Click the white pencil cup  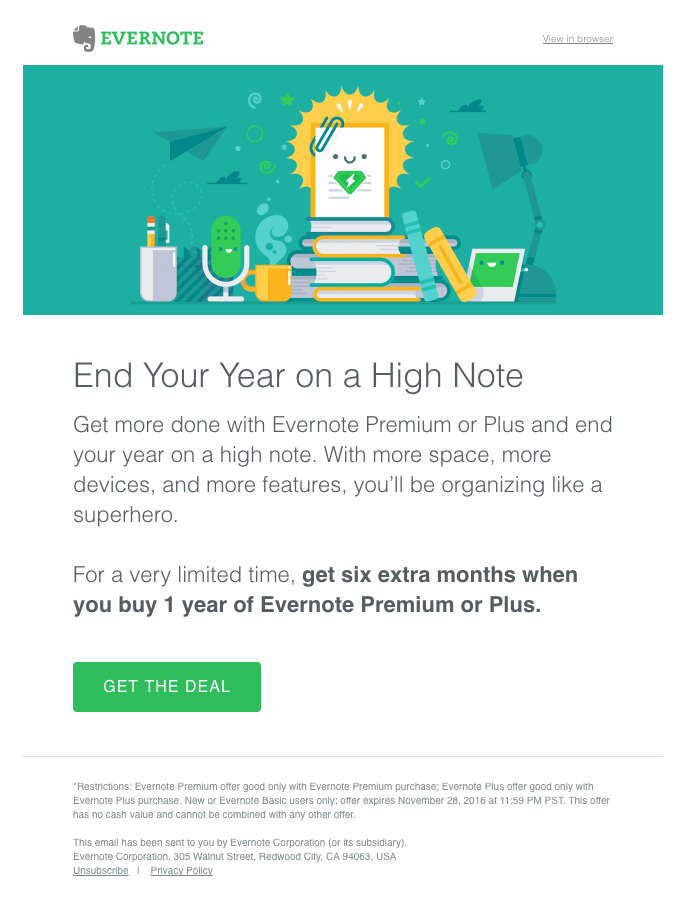158,272
